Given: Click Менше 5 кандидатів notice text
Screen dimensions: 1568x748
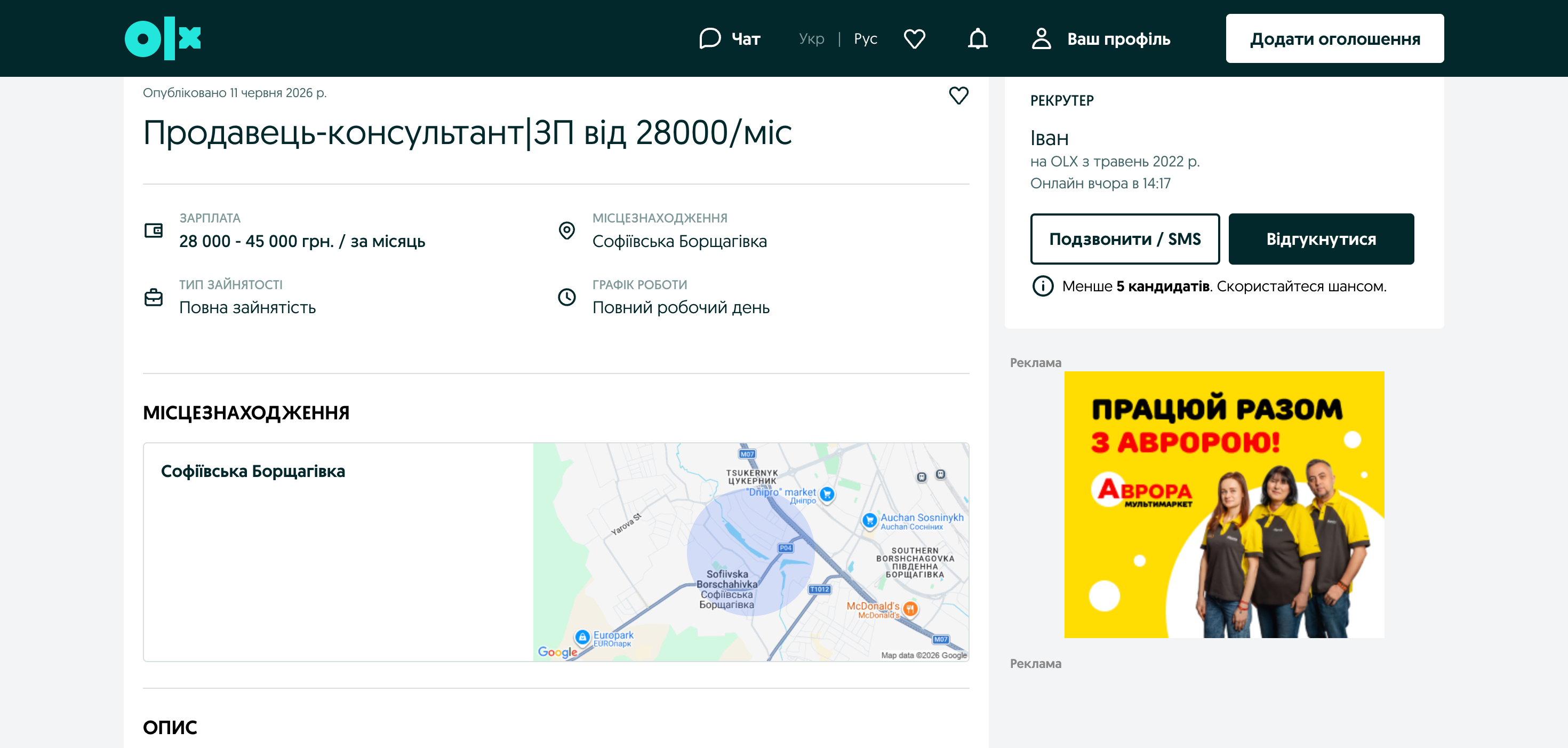Looking at the screenshot, I should (x=1224, y=287).
